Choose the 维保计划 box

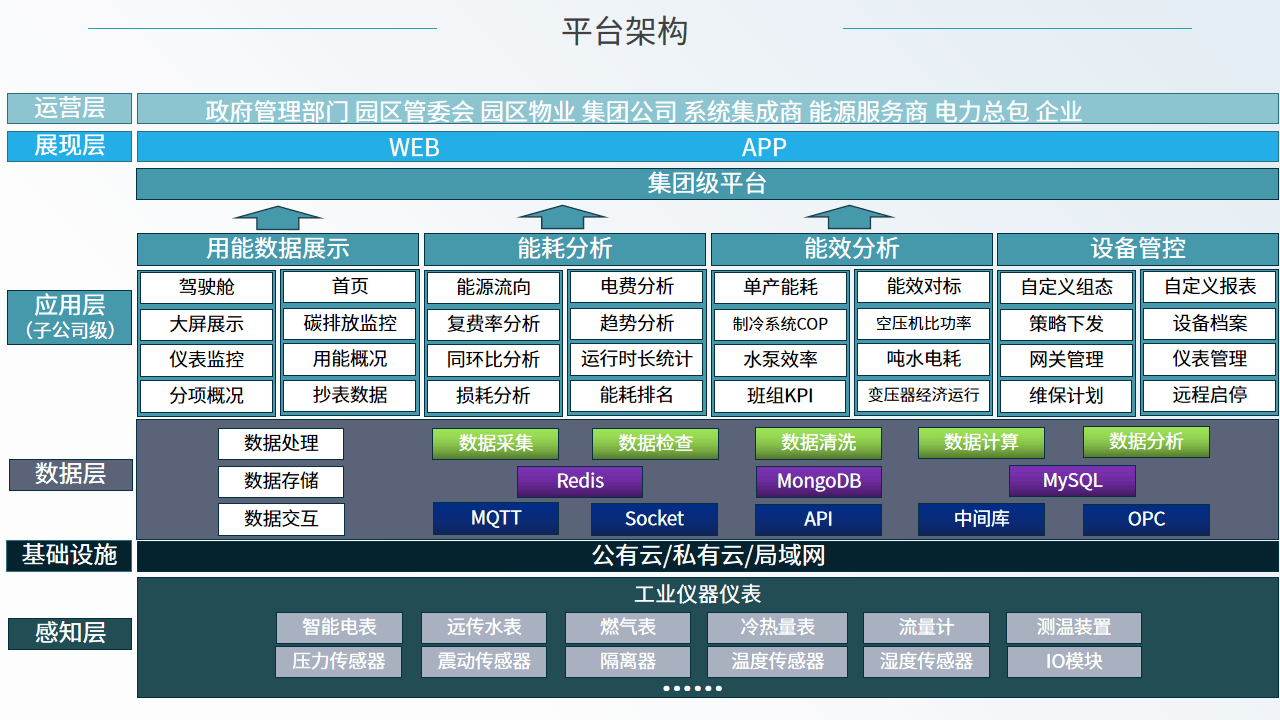pos(1067,396)
